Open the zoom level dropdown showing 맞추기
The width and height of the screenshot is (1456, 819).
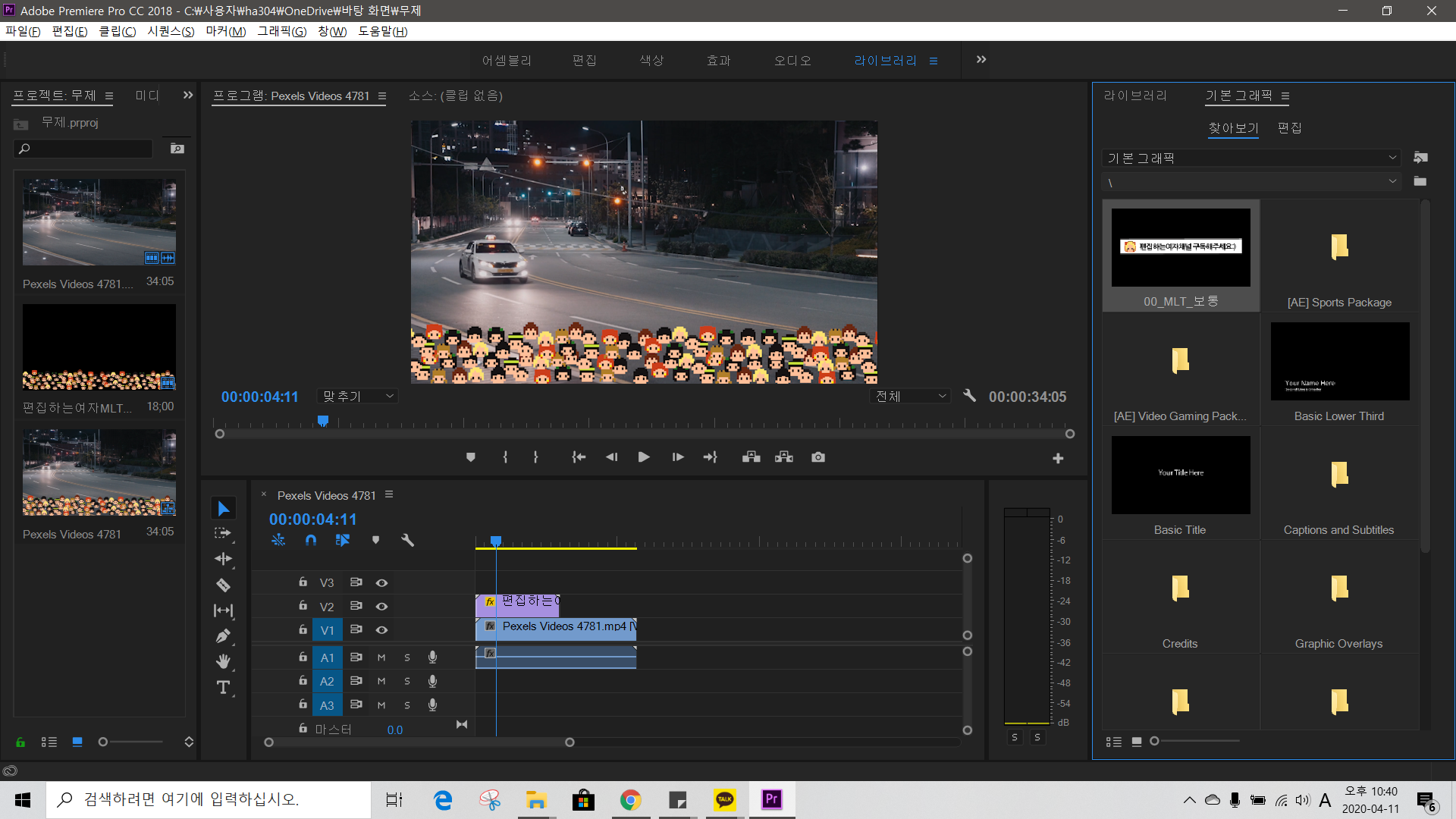[x=358, y=397]
